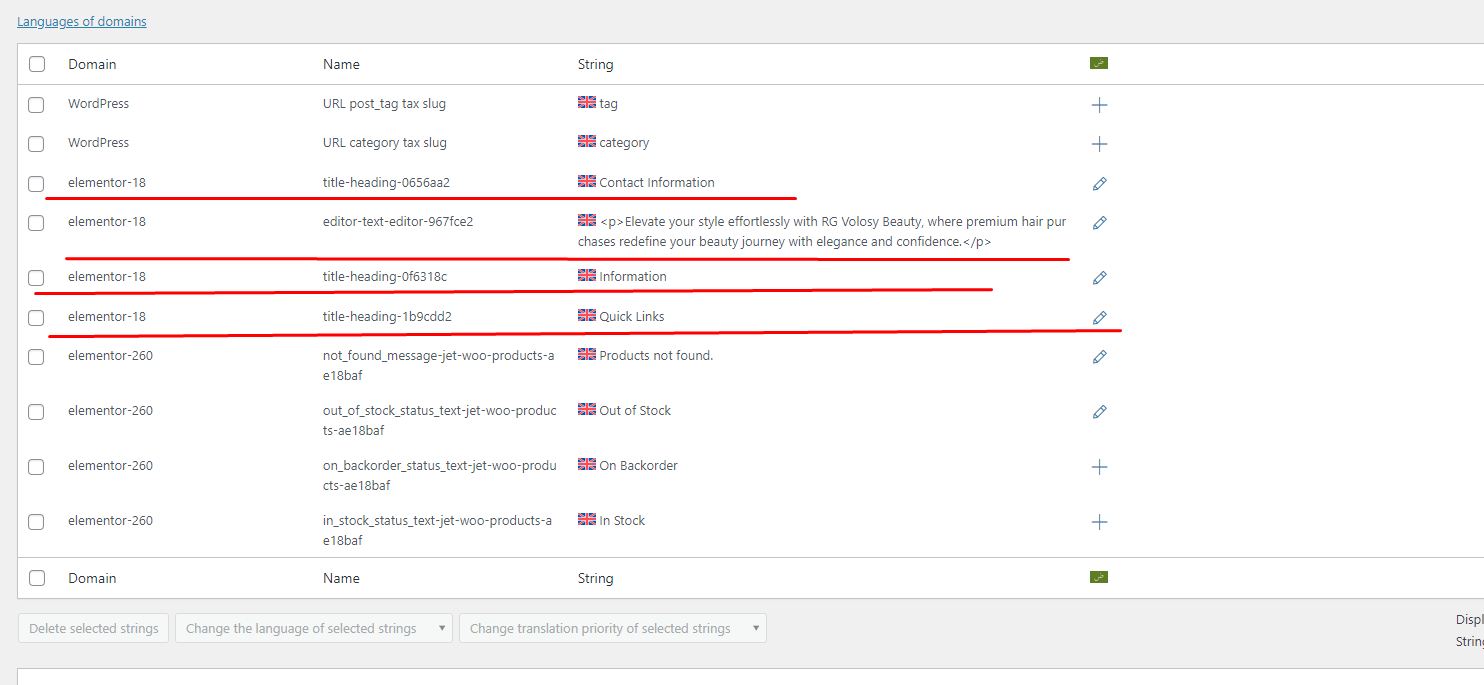The image size is (1484, 685).
Task: Tick the footer select-all checkbox
Action: [x=37, y=578]
